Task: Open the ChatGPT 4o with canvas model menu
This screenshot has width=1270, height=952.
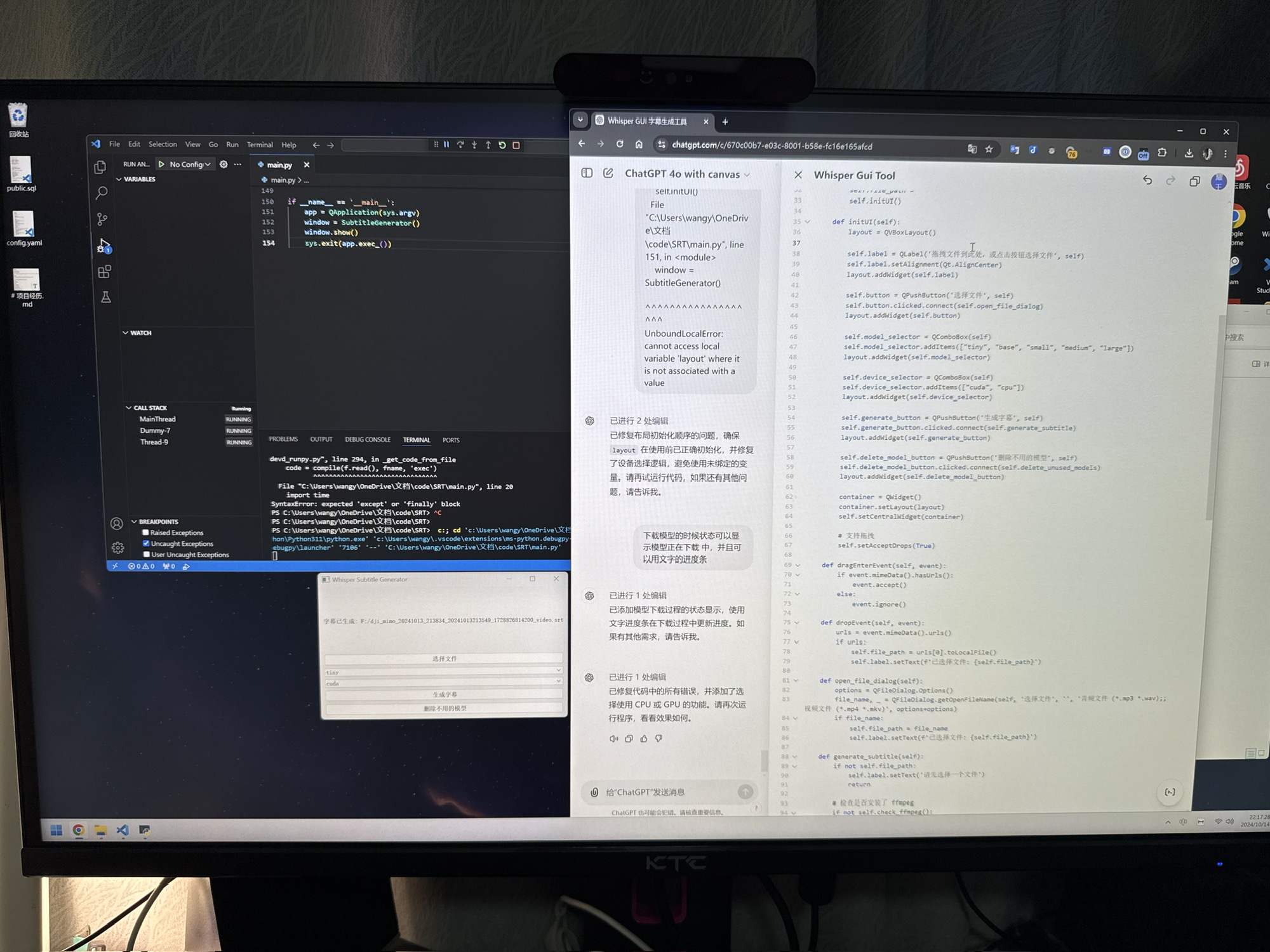Action: point(687,174)
